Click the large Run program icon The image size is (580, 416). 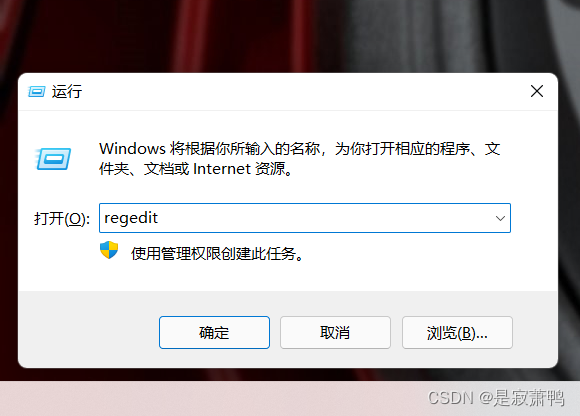53,159
